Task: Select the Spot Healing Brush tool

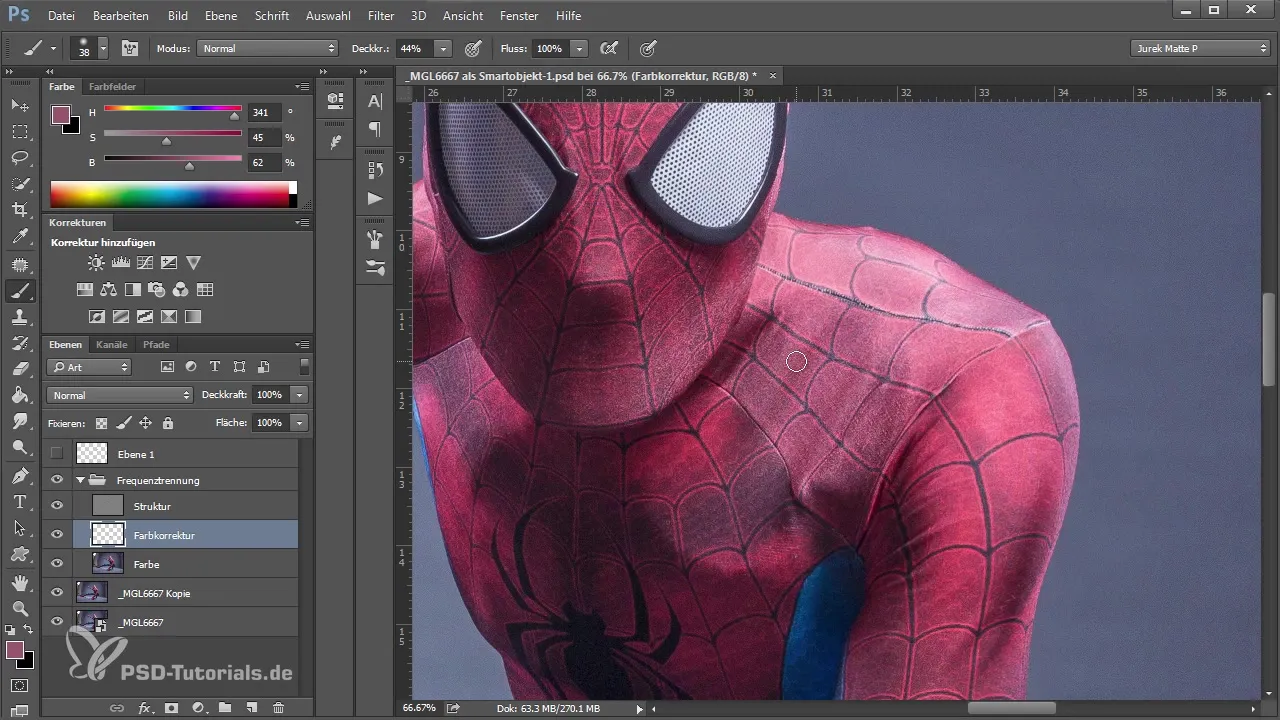Action: click(x=19, y=265)
